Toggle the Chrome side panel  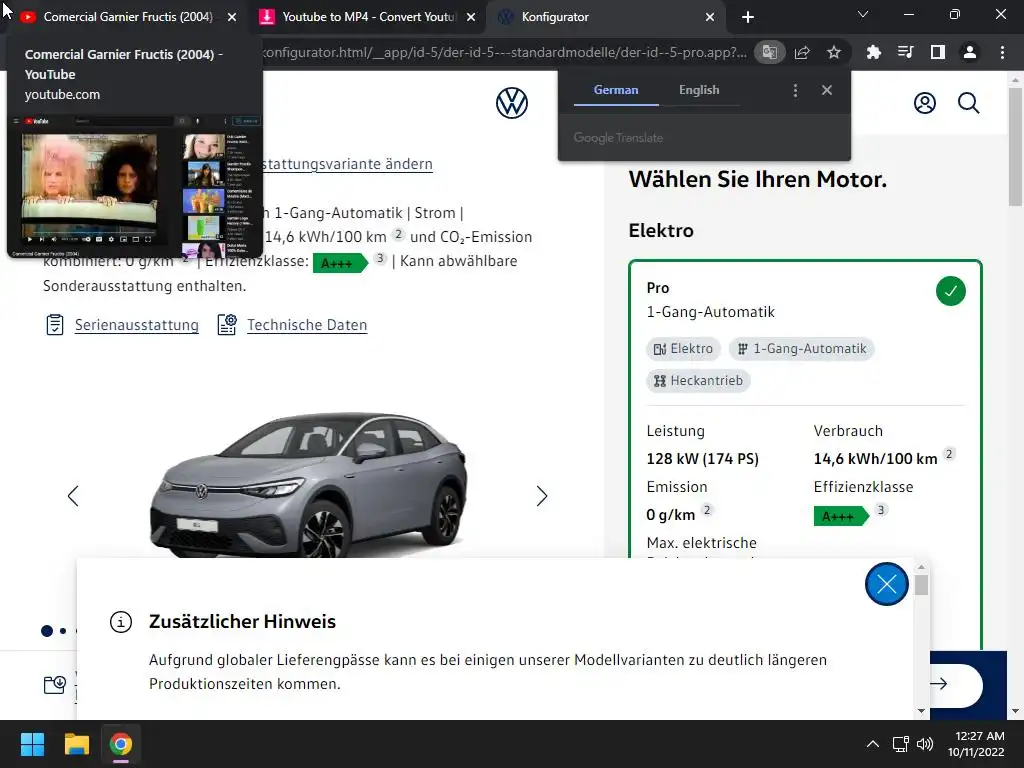pyautogui.click(x=938, y=52)
